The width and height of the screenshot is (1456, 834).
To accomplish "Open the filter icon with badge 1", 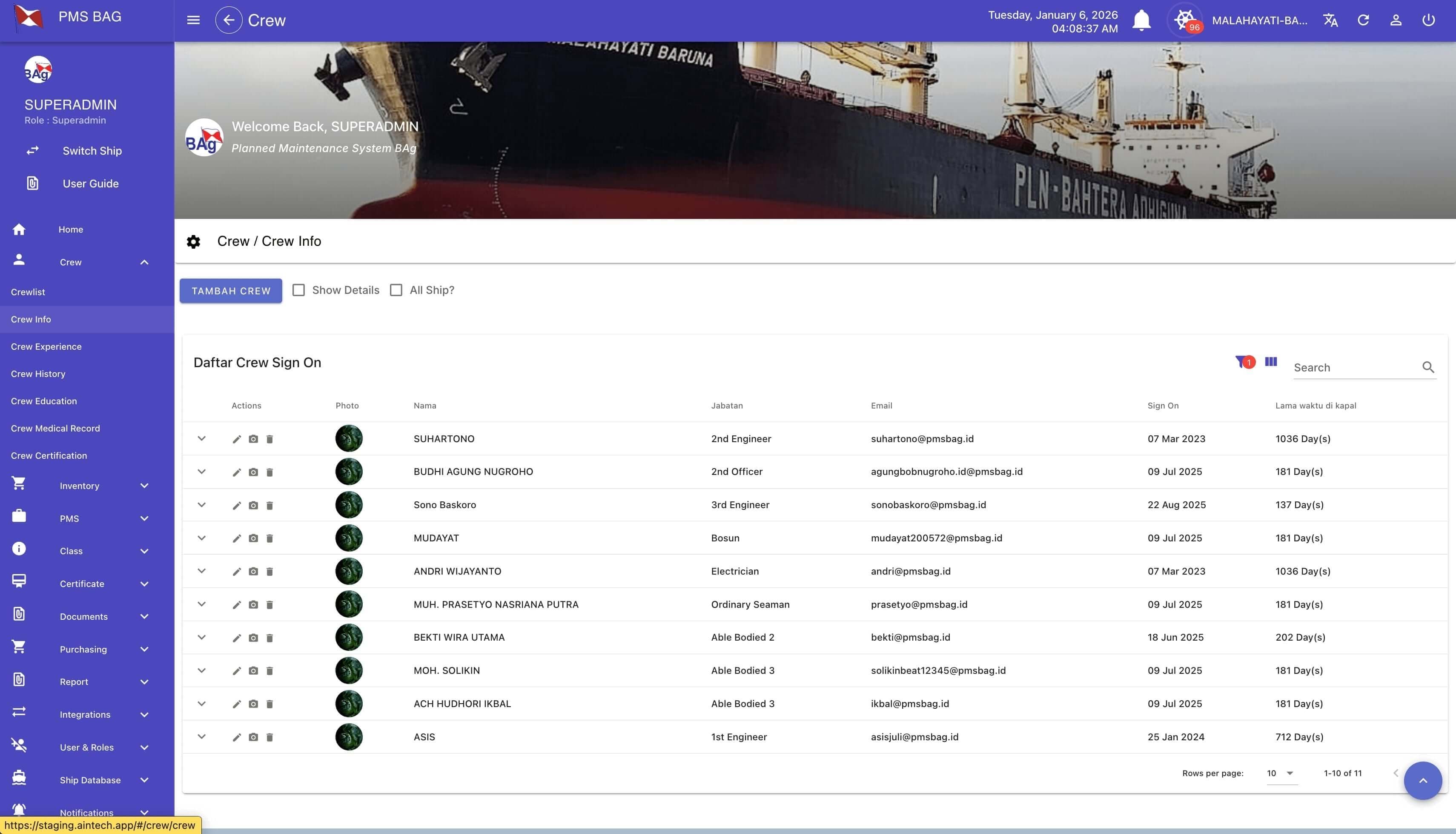I will tap(1245, 362).
